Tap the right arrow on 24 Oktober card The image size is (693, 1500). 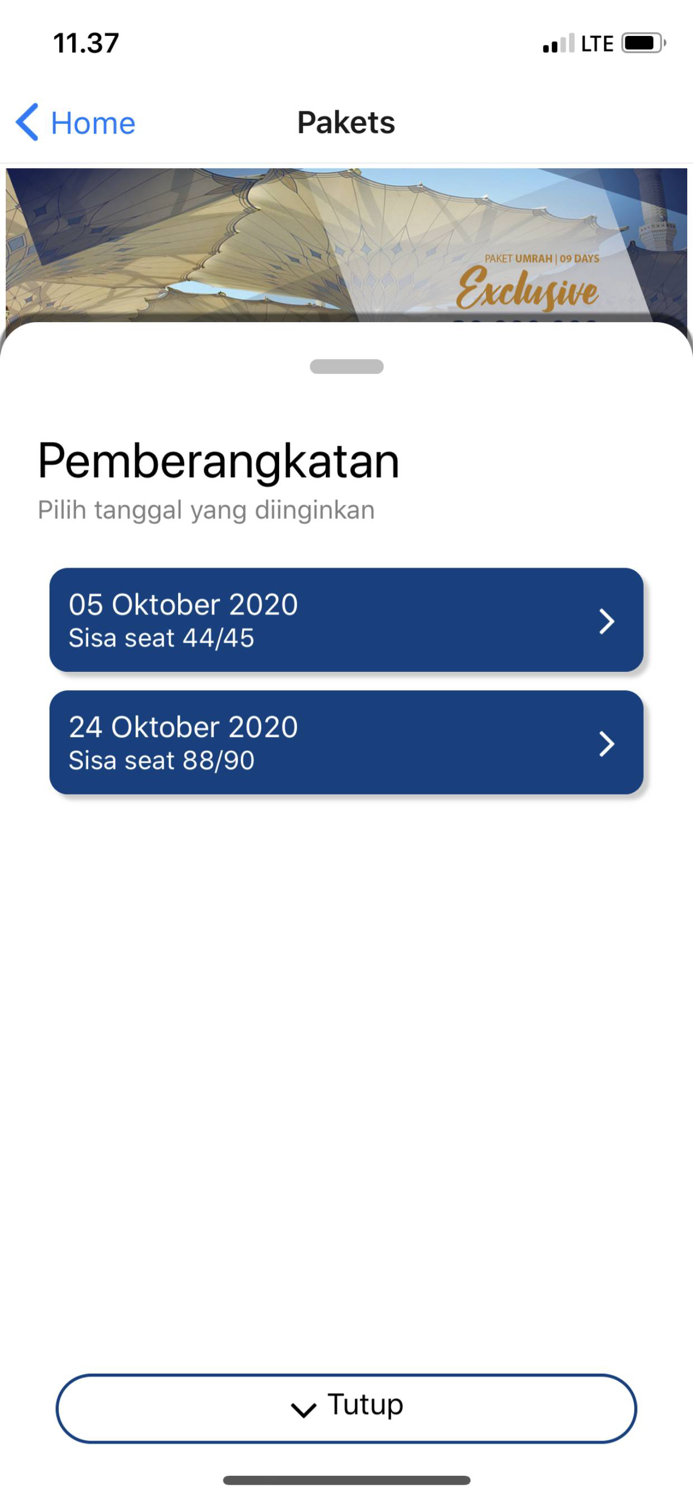607,743
